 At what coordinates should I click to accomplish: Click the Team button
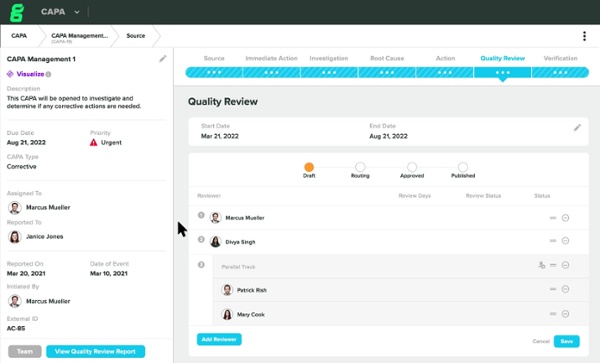(25, 351)
